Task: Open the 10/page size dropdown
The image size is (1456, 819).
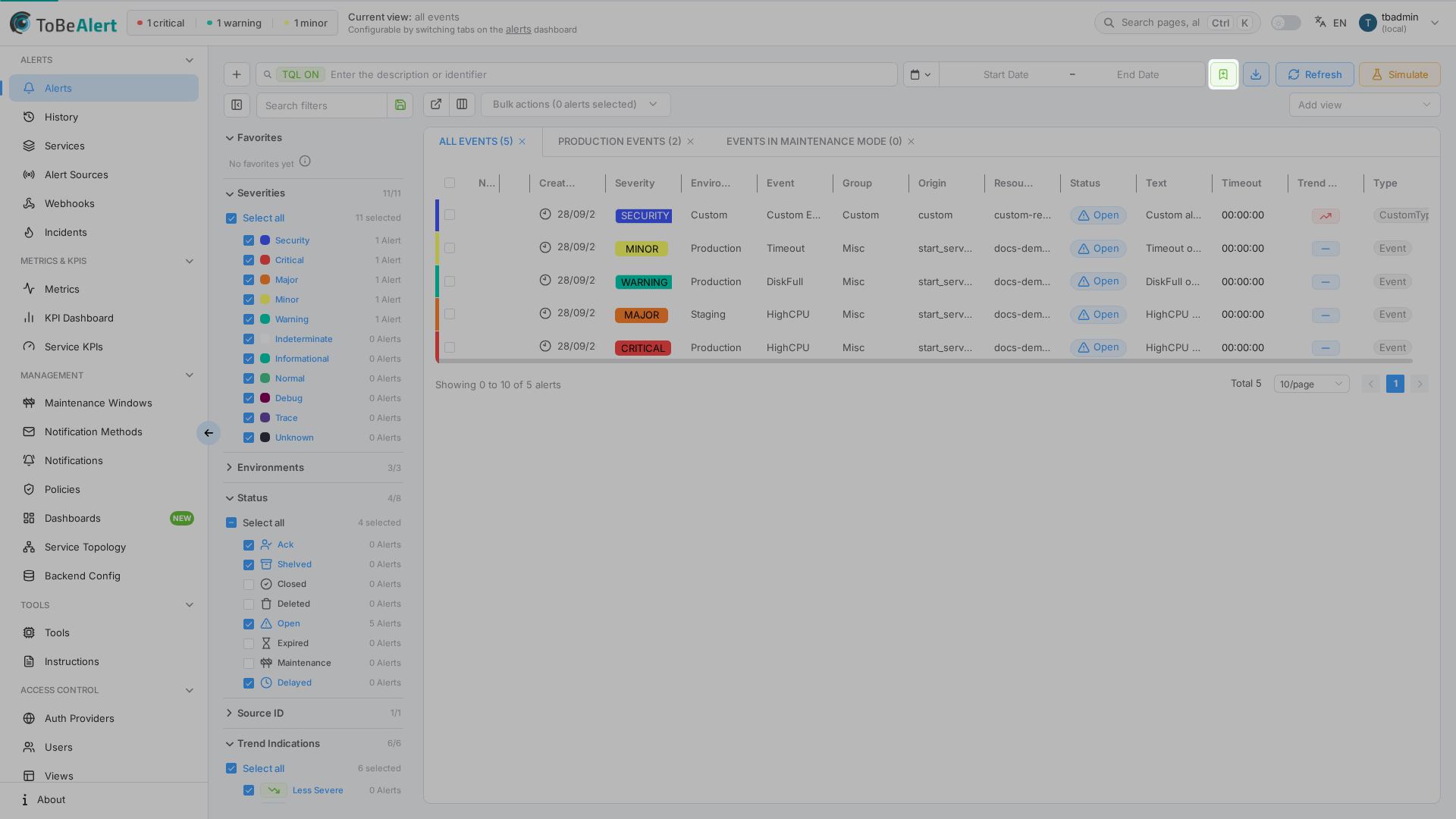Action: coord(1311,384)
